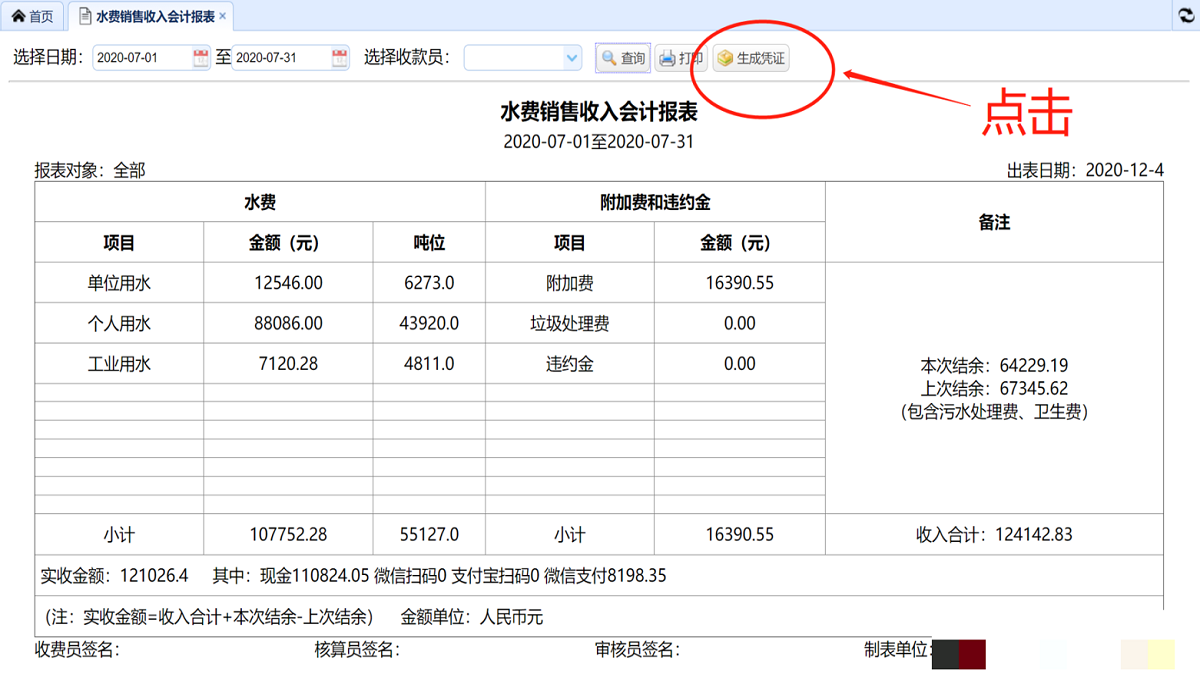This screenshot has width=1200, height=680.
Task: Open the calendar picker for the end date
Action: pyautogui.click(x=340, y=57)
